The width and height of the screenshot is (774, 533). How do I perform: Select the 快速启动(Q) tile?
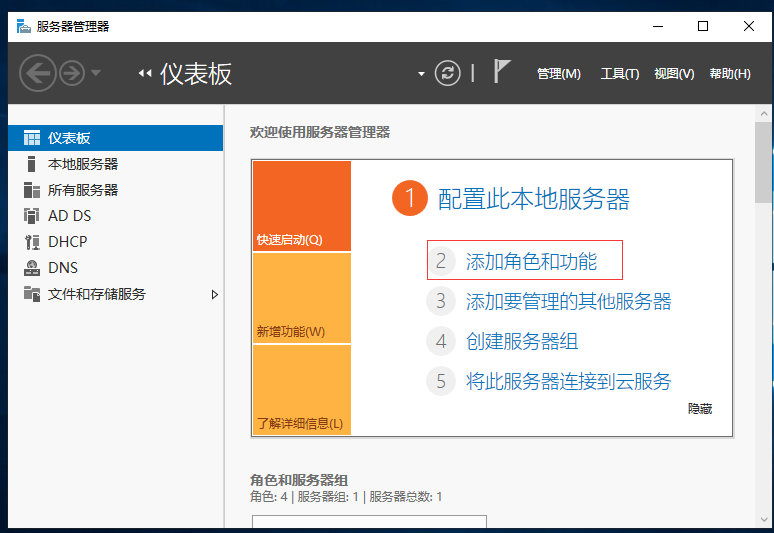302,206
